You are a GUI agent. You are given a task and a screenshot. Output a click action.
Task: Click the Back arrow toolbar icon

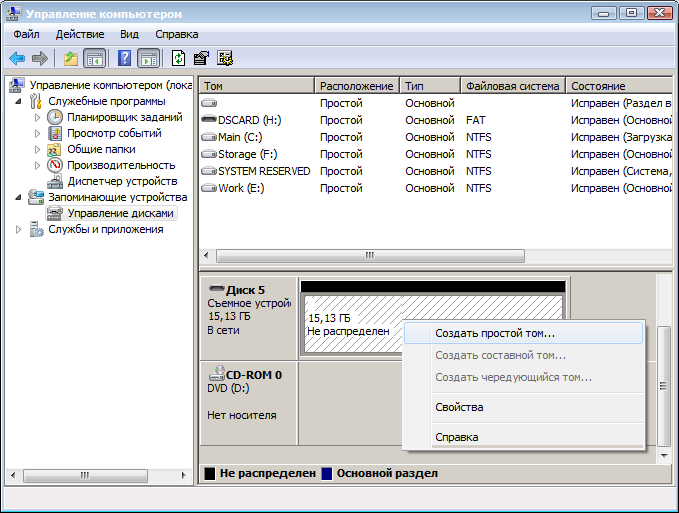17,58
